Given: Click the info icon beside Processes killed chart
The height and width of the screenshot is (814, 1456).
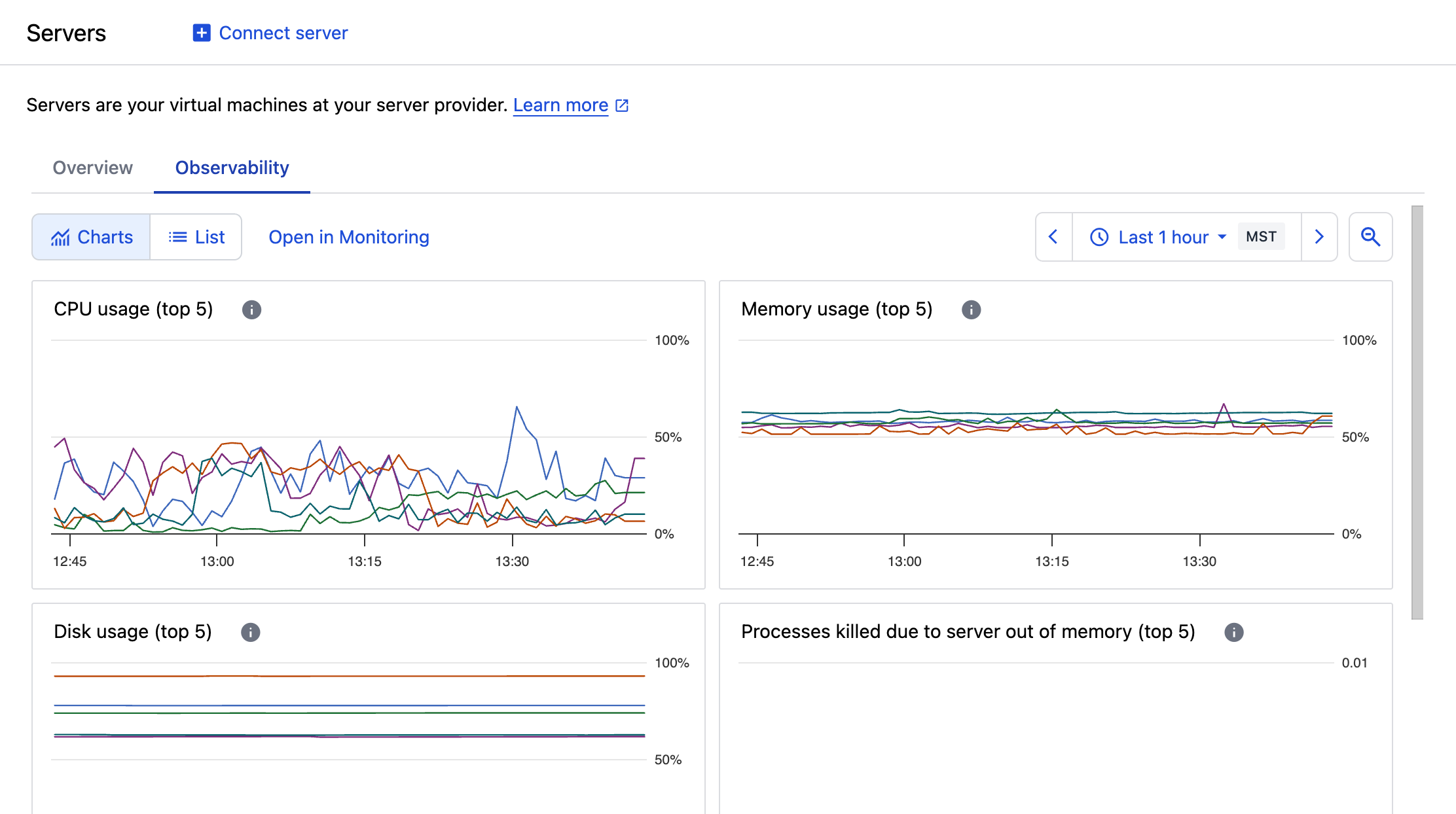Looking at the screenshot, I should (x=1233, y=632).
